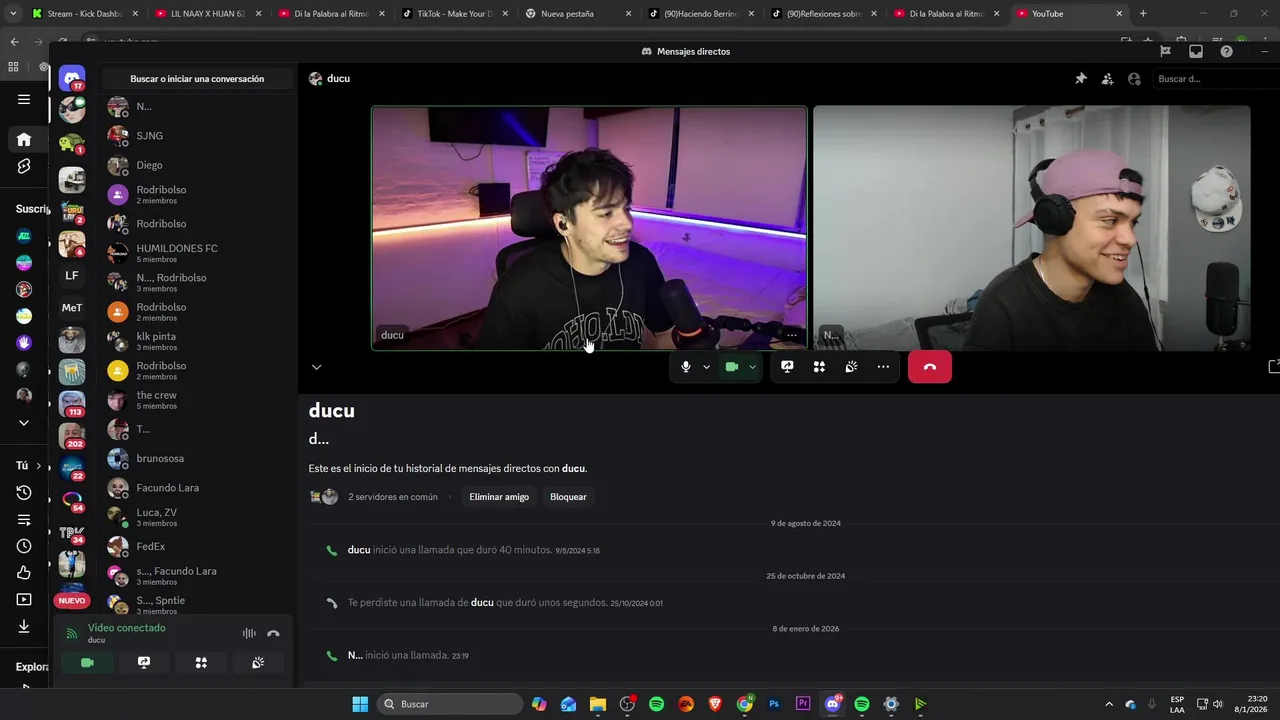Image resolution: width=1280 pixels, height=720 pixels.
Task: Click second participant video tile
Action: (x=1032, y=228)
